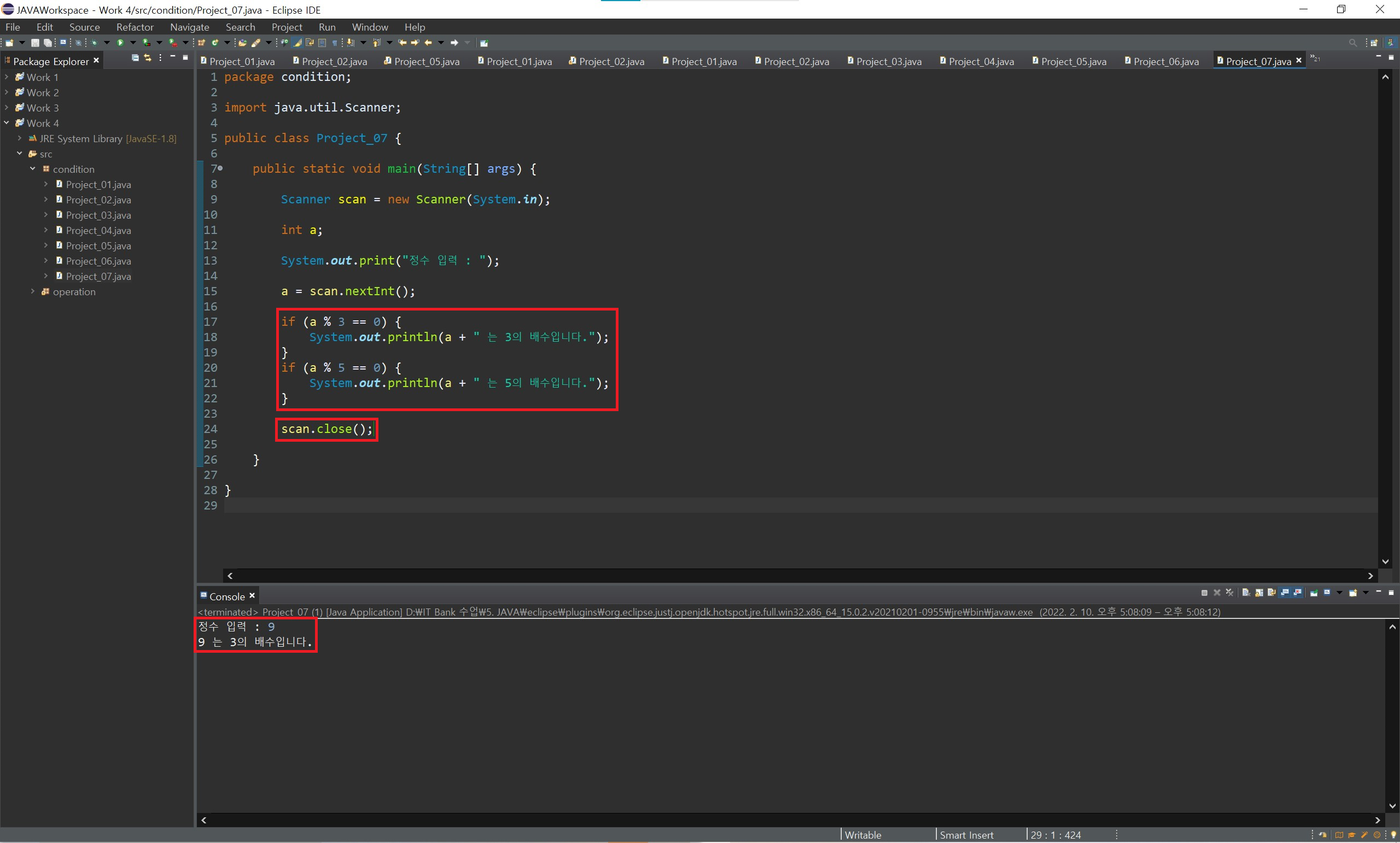The width and height of the screenshot is (1400, 843).
Task: Collapse the condition package
Action: pos(32,169)
